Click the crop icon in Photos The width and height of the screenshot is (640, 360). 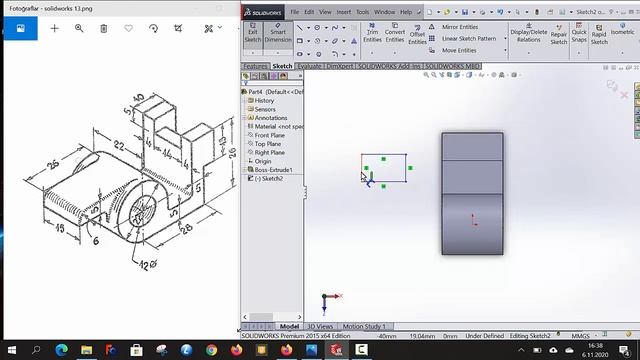178,28
